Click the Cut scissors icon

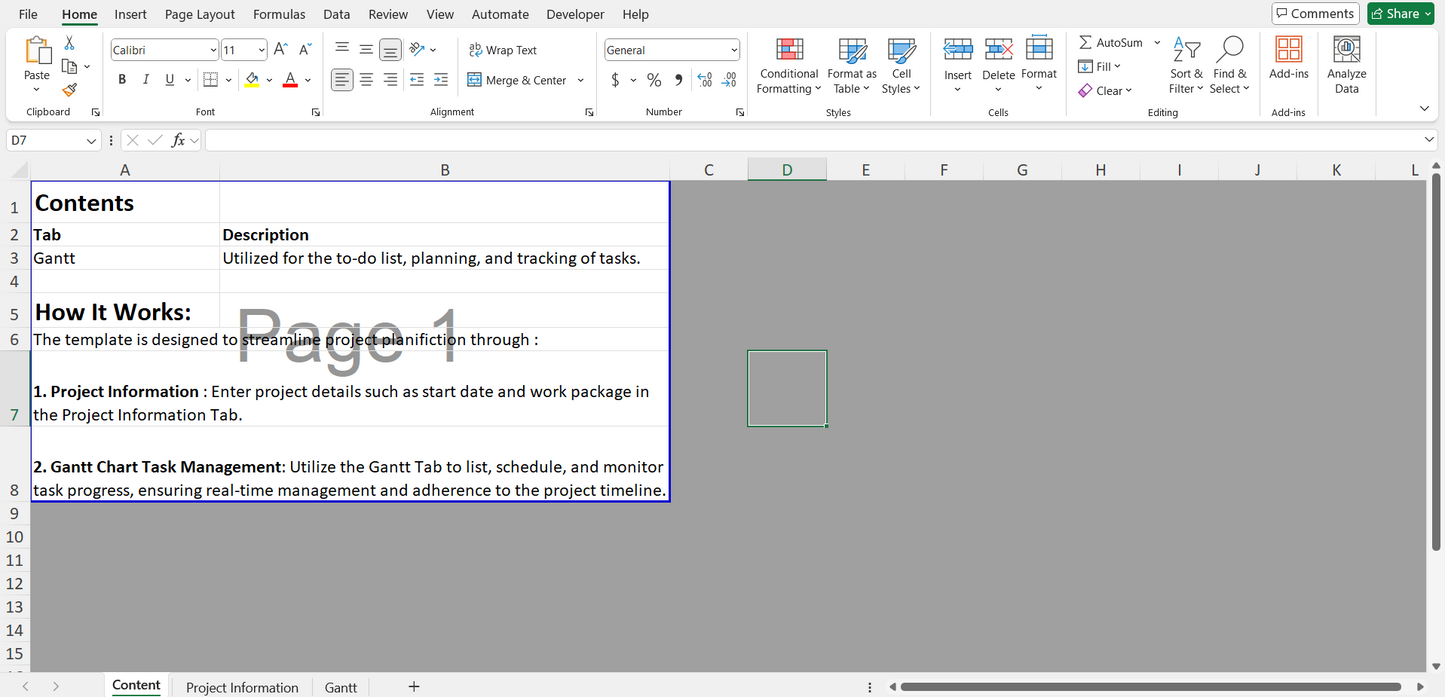tap(69, 43)
